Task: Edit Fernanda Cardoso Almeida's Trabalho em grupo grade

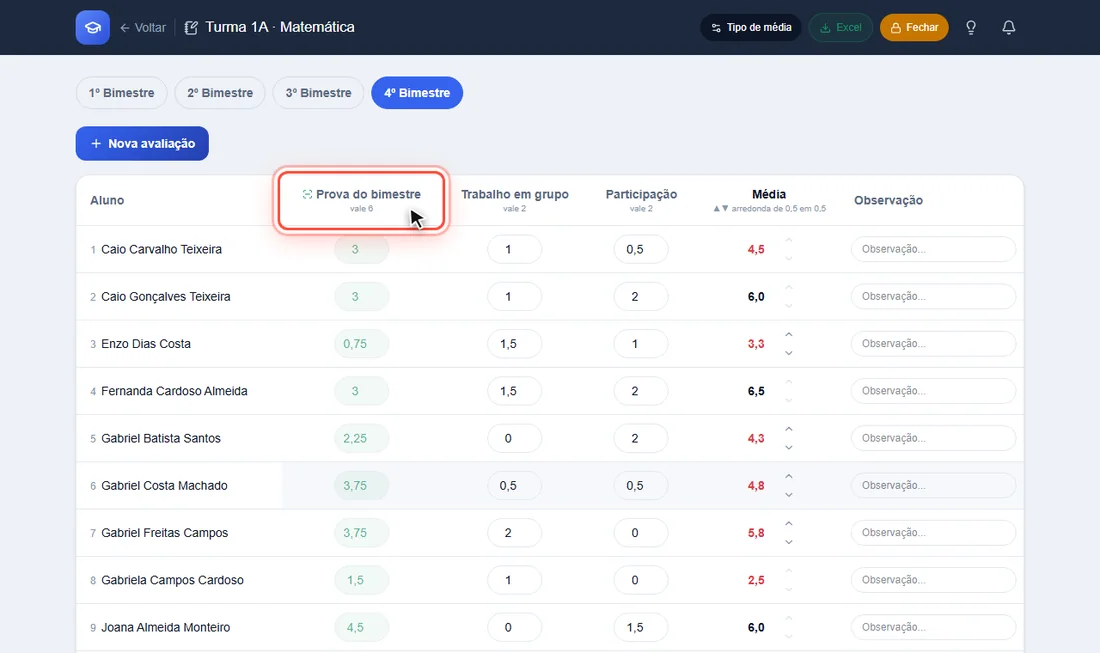Action: pyautogui.click(x=514, y=391)
